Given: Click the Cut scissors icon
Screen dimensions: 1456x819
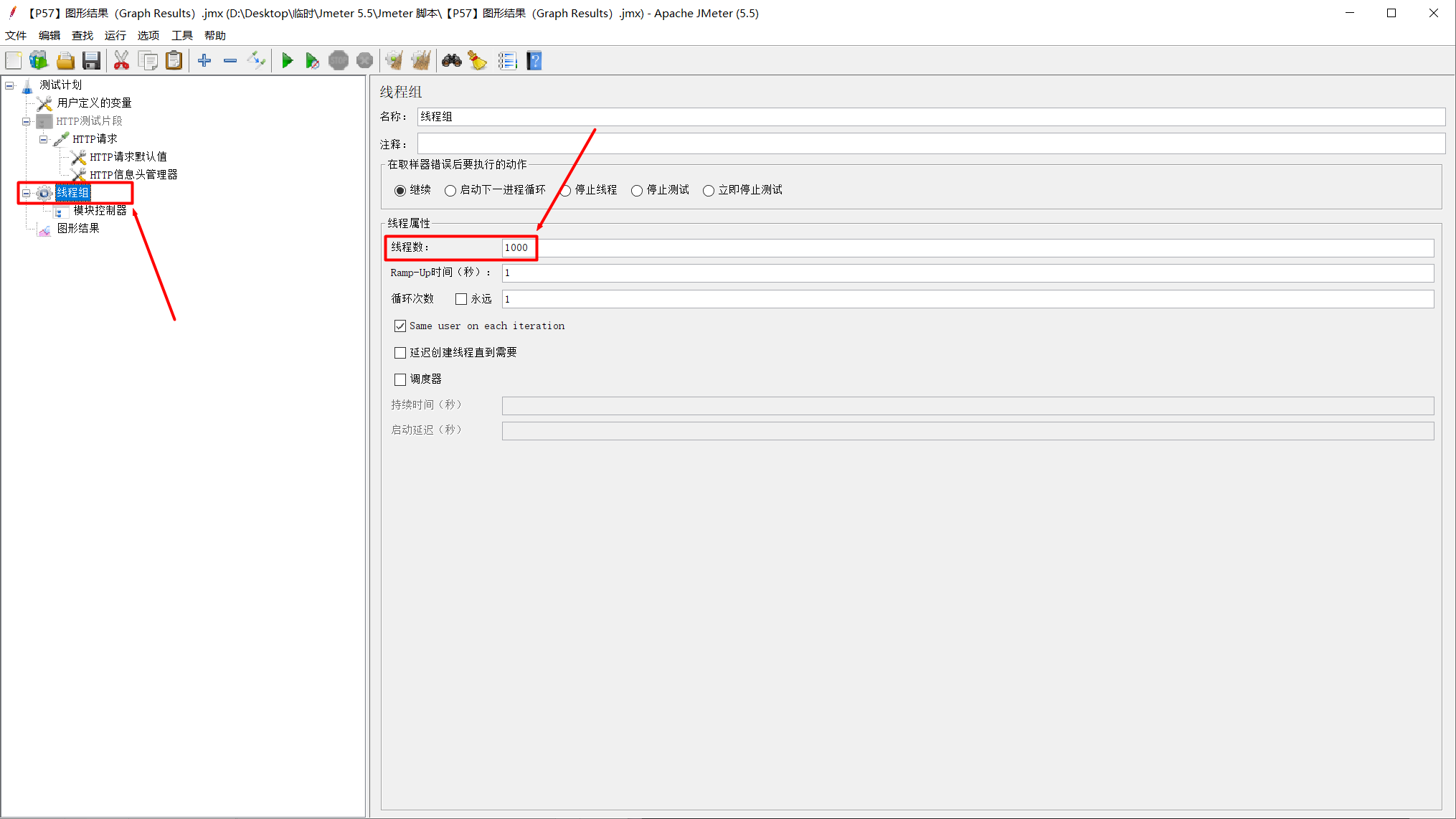Looking at the screenshot, I should pyautogui.click(x=121, y=61).
